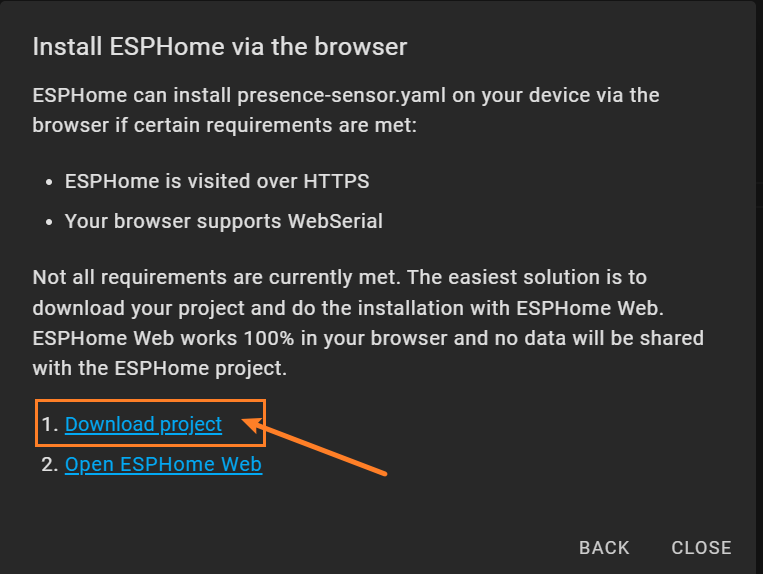Viewport: 763px width, 574px height.
Task: Click the bullet point before the WebSerial requirement
Action: [x=51, y=222]
